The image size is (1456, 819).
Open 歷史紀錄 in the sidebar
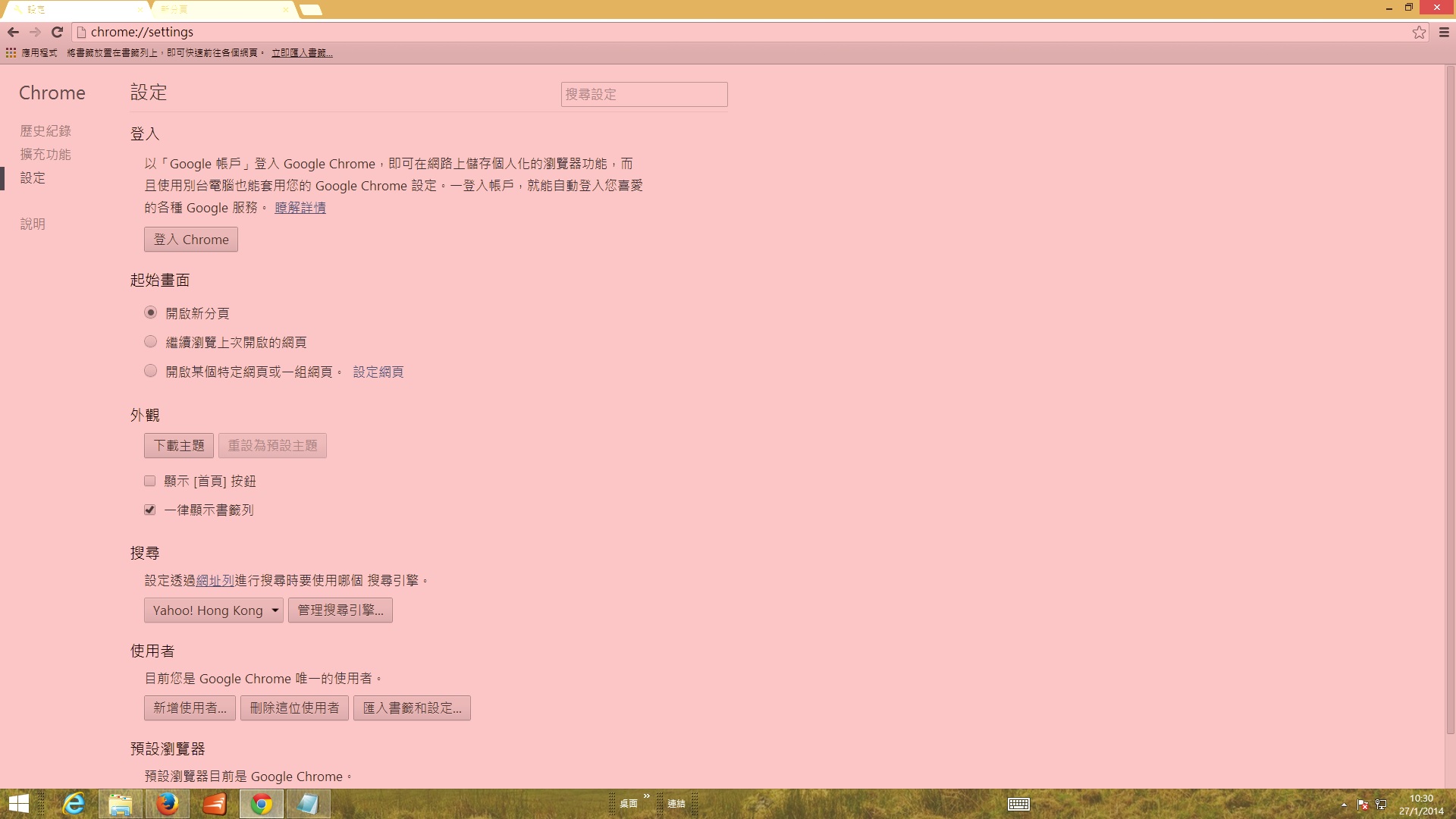45,131
